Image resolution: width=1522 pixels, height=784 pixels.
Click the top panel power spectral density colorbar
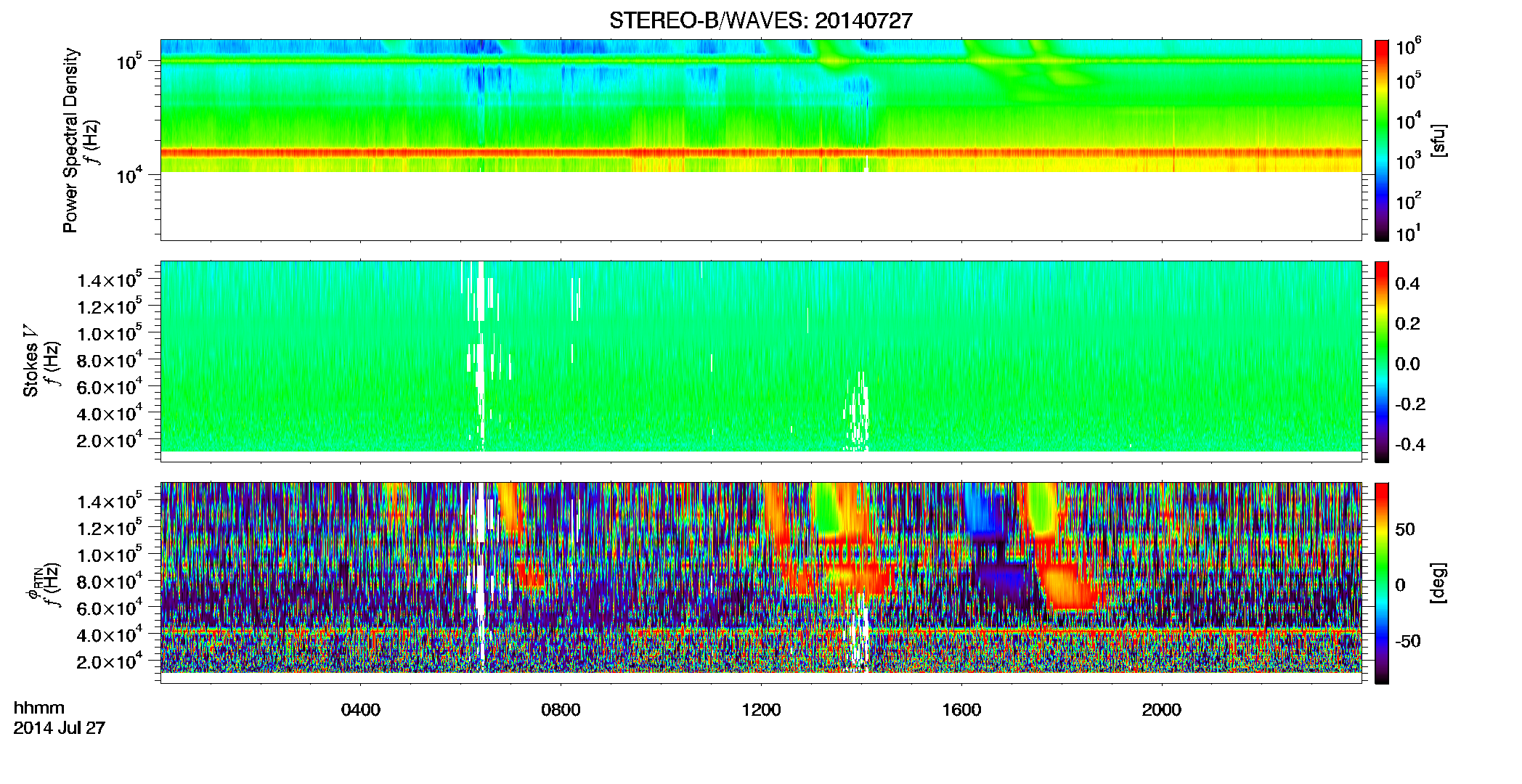(x=1382, y=140)
